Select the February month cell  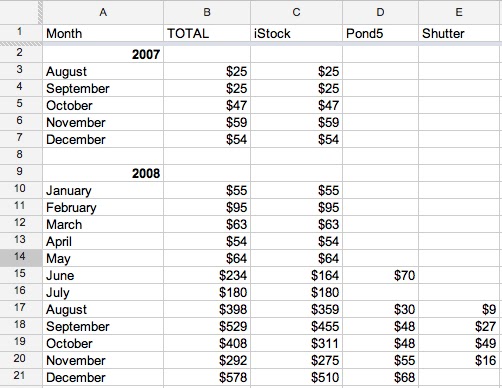[x=103, y=207]
